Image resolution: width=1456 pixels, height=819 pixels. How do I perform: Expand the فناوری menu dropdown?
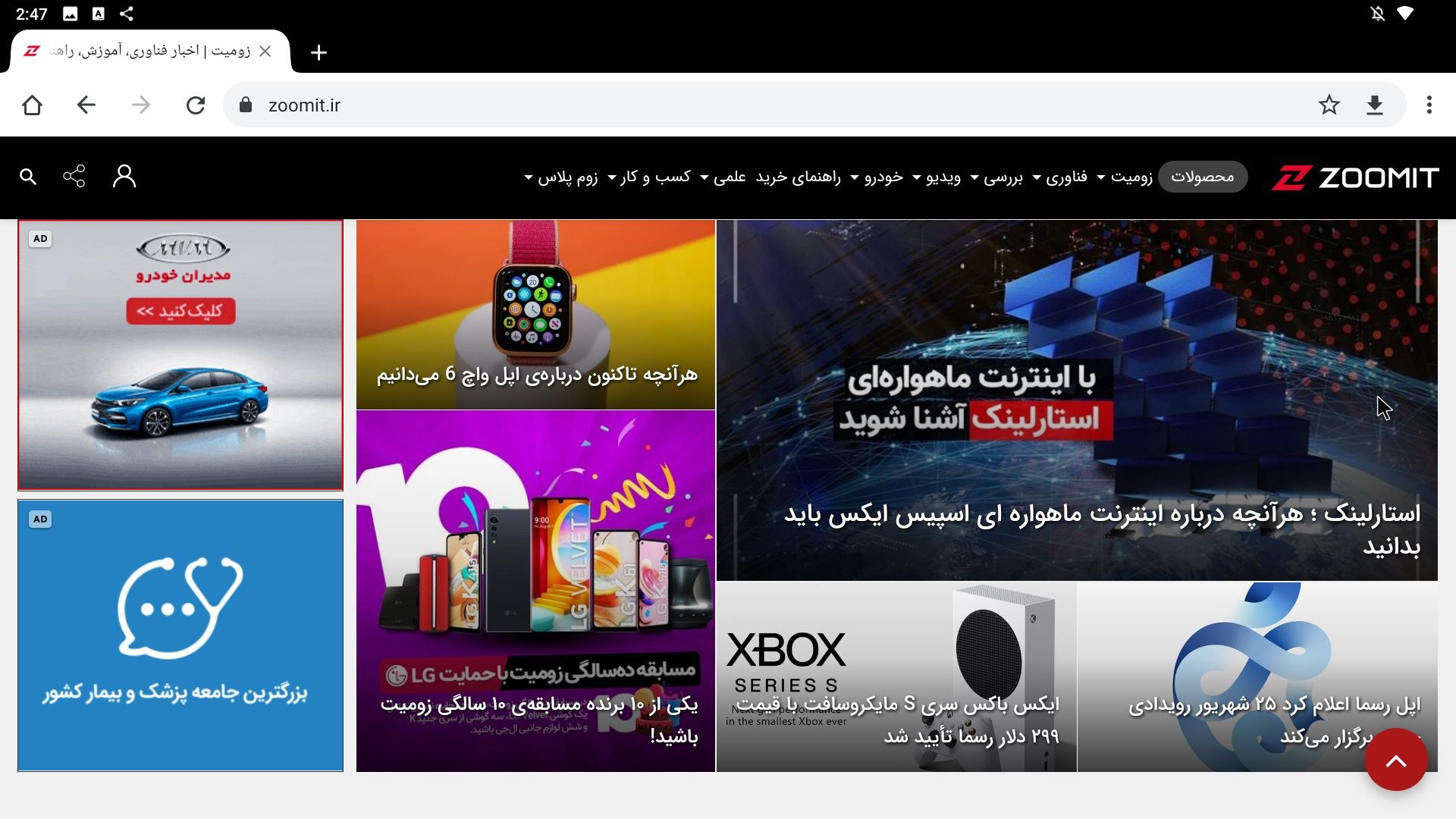pyautogui.click(x=1060, y=177)
